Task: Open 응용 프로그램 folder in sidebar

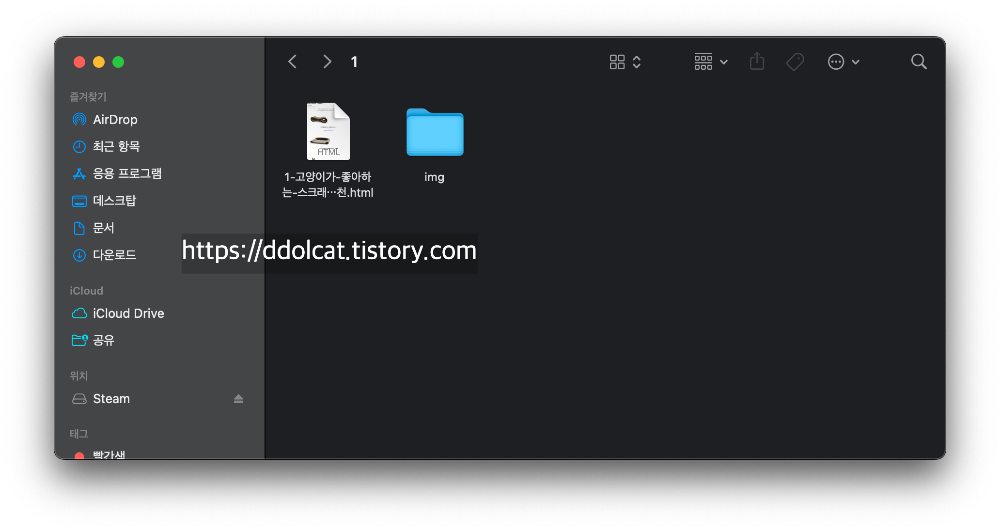Action: coord(127,174)
